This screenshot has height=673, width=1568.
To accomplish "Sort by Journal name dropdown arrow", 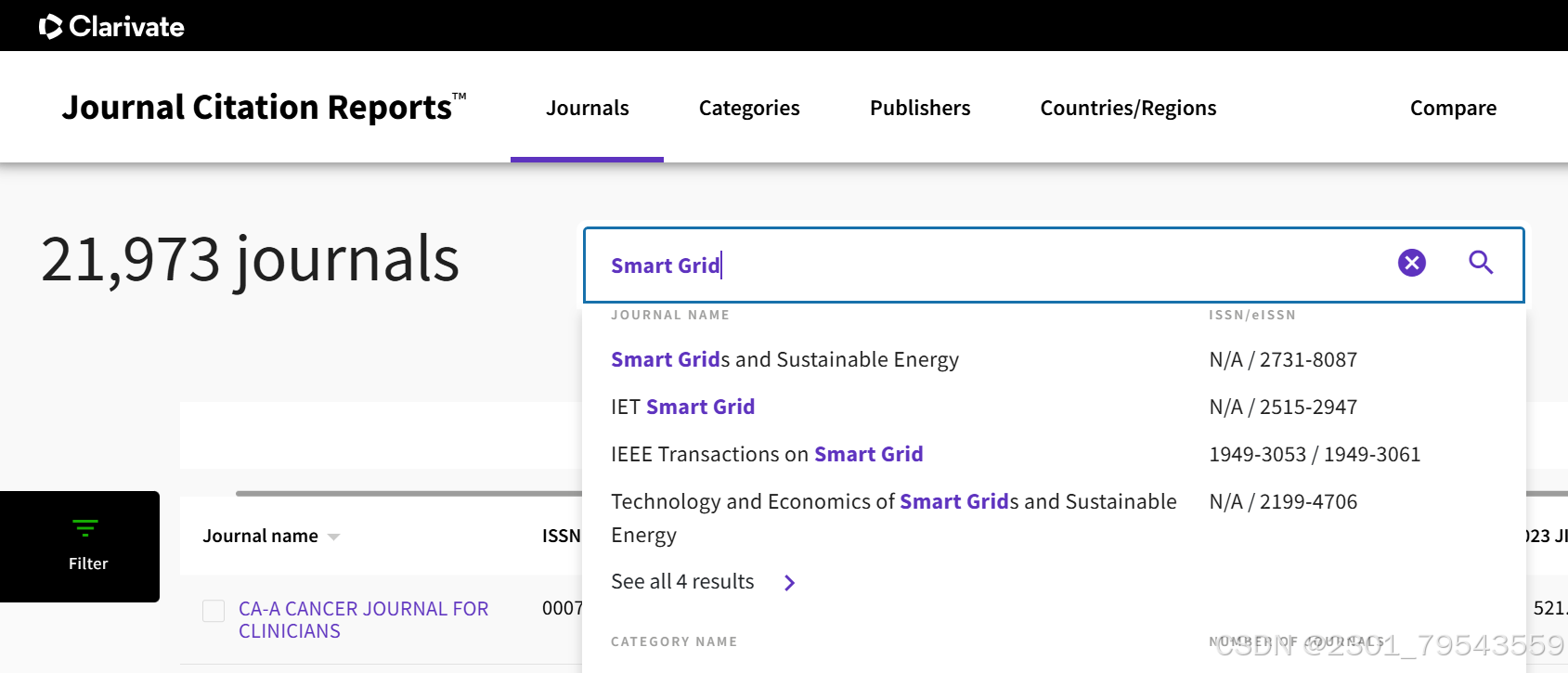I will [334, 537].
